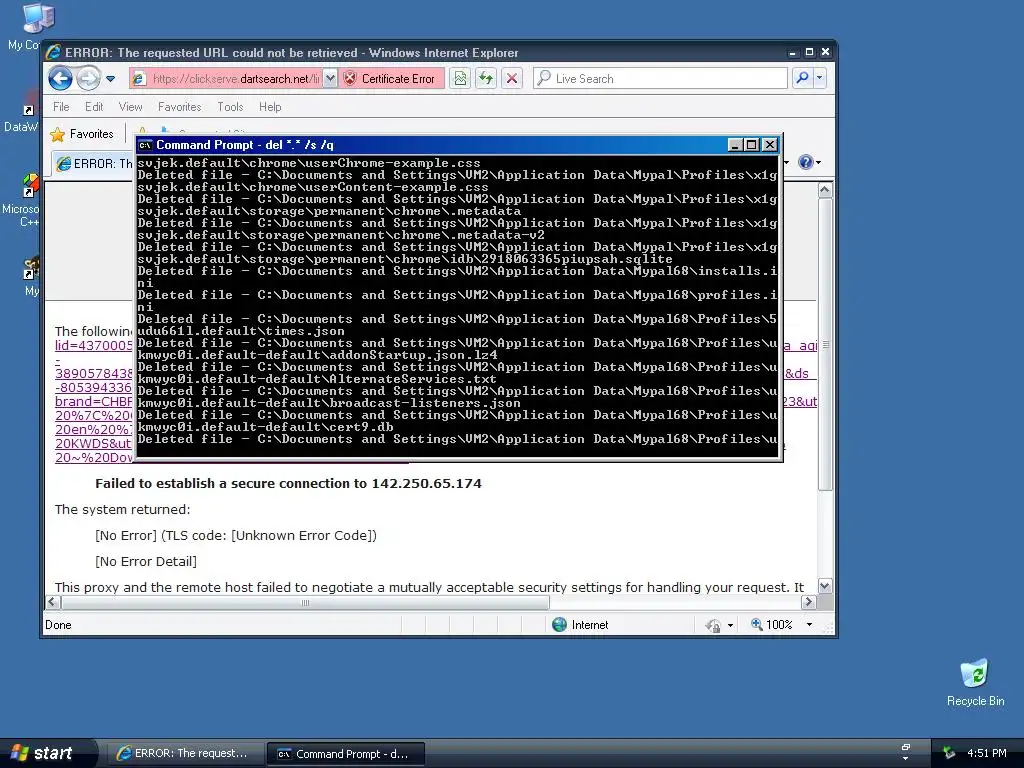Screen dimensions: 1024x768
Task: Run search with the magnifier button
Action: click(802, 79)
